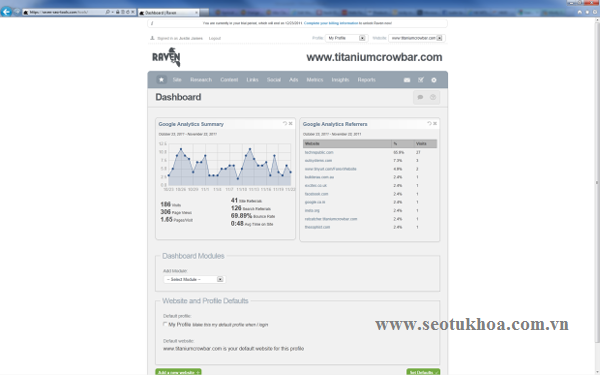Click the www.titaniumcrowbar.com page heading

click(374, 57)
